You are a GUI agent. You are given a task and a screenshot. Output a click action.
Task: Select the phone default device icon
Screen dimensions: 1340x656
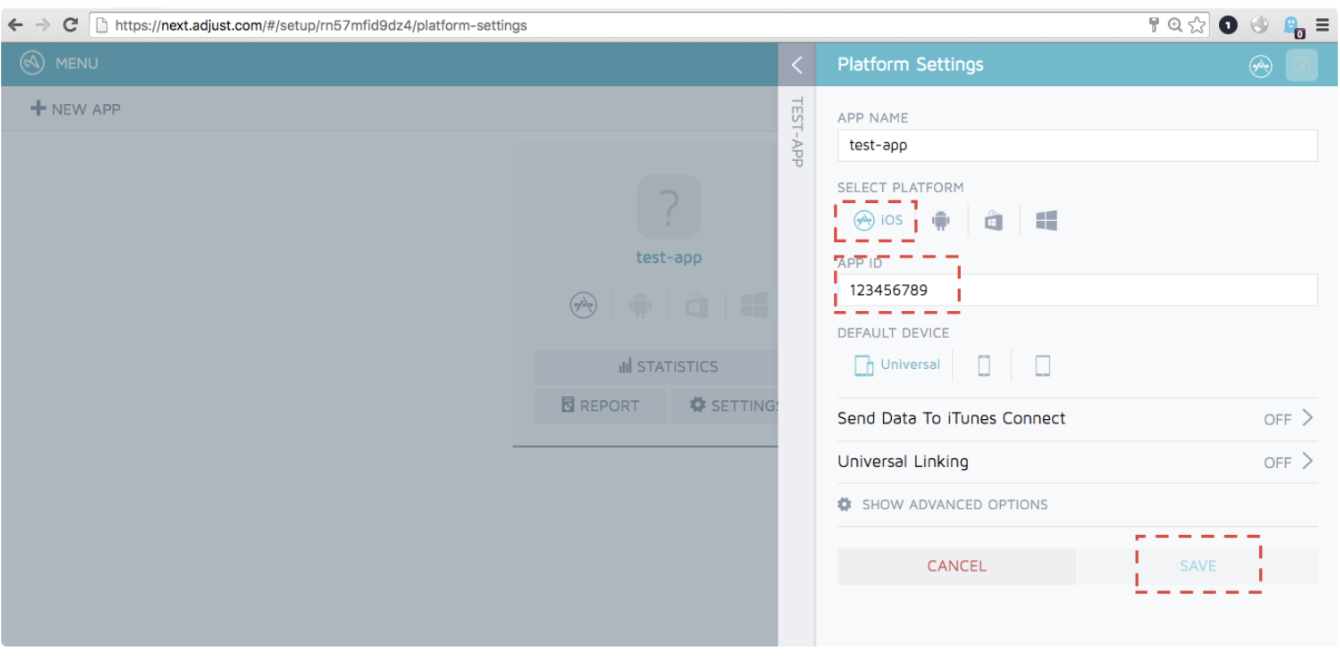[983, 366]
